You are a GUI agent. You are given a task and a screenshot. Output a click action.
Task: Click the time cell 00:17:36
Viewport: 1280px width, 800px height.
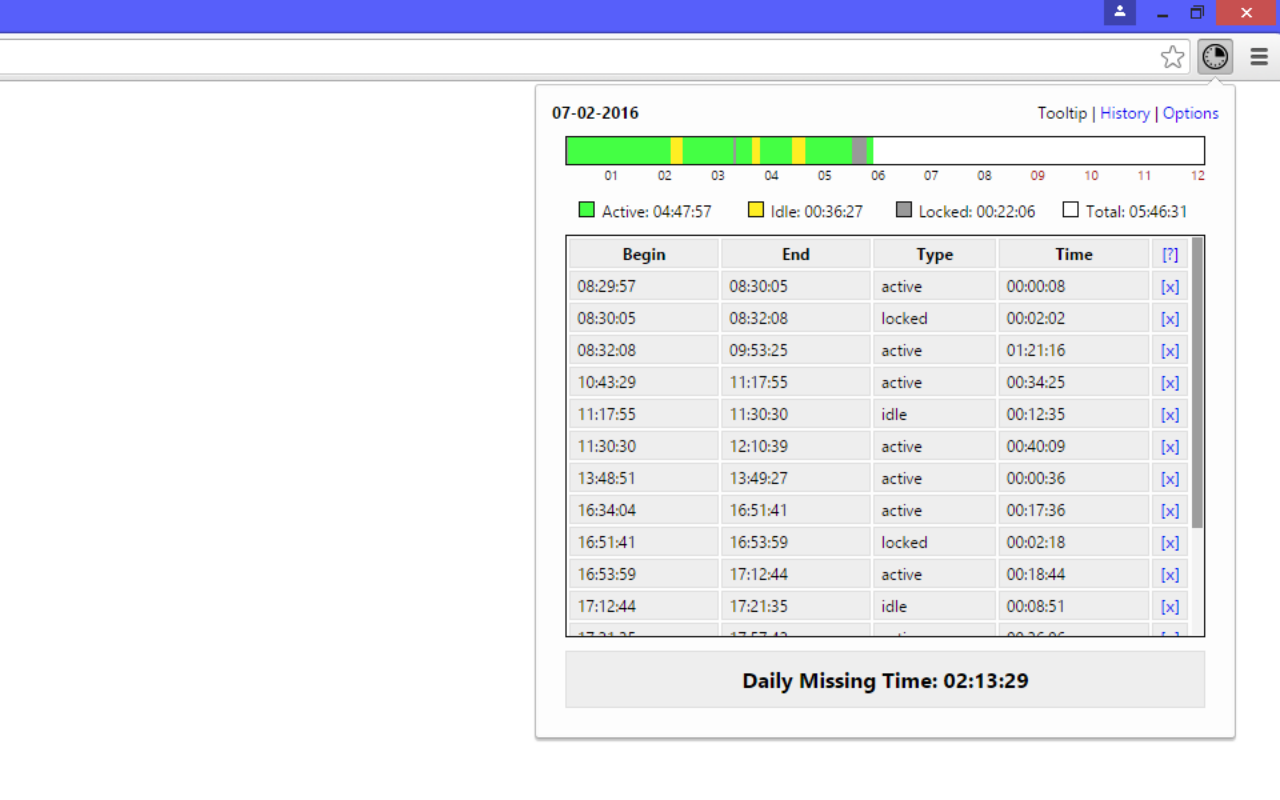pyautogui.click(x=1074, y=510)
